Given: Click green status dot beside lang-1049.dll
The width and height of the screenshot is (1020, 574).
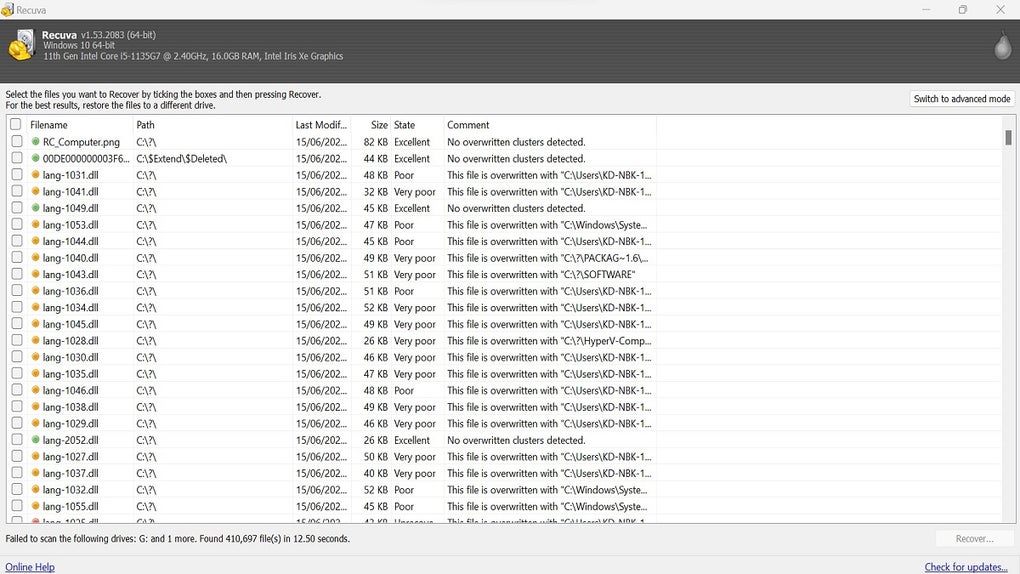Looking at the screenshot, I should coord(36,208).
